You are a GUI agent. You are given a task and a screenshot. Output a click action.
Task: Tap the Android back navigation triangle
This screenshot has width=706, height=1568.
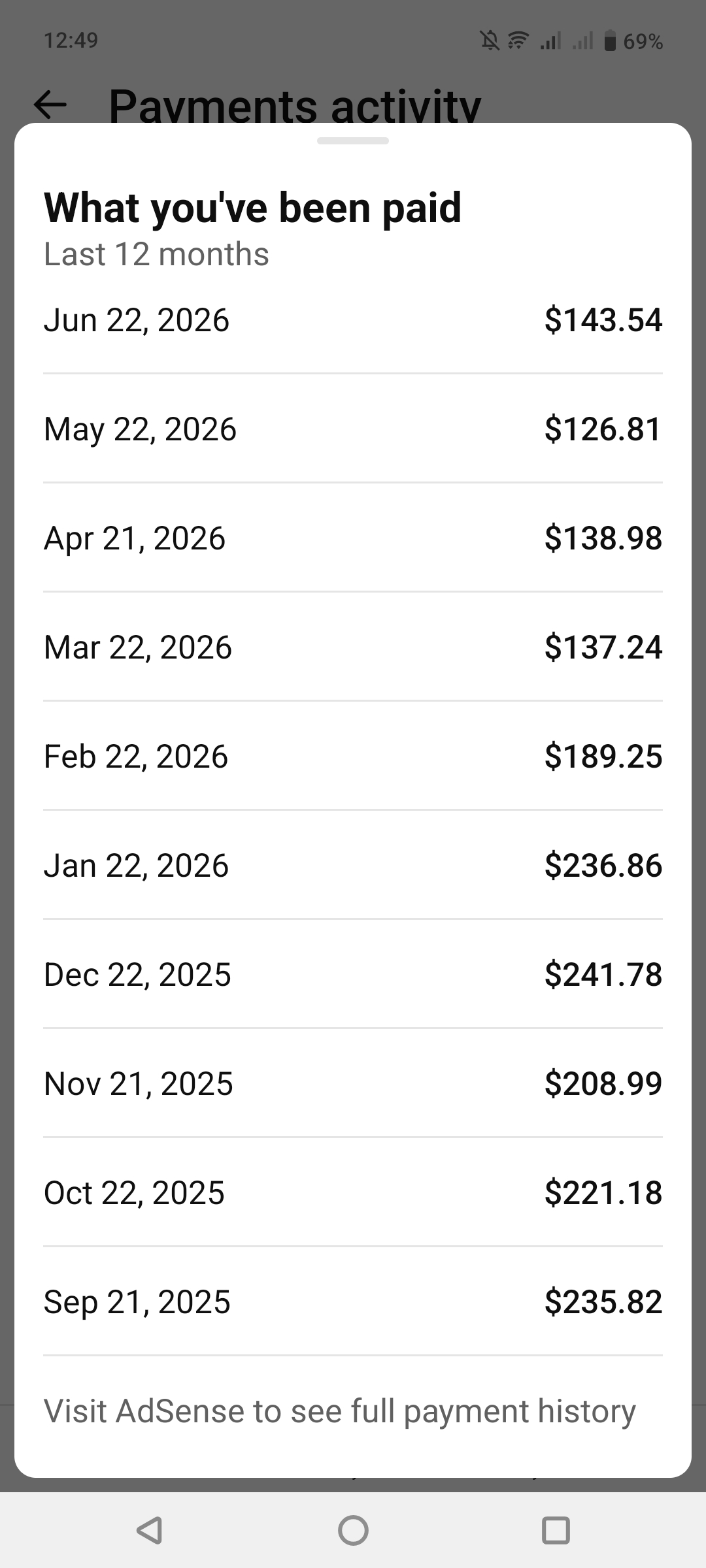150,1530
